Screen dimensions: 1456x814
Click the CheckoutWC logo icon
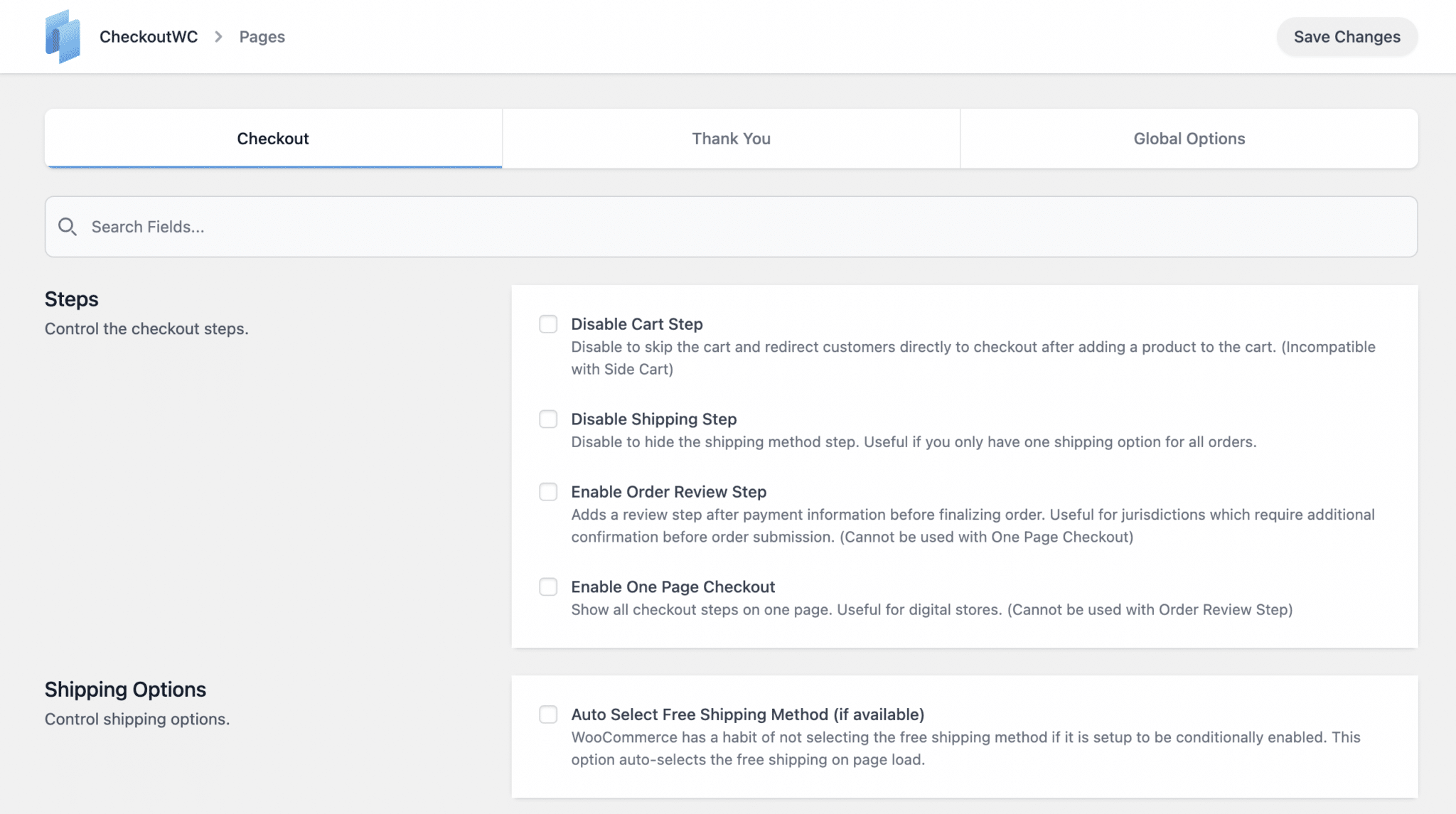pyautogui.click(x=63, y=37)
